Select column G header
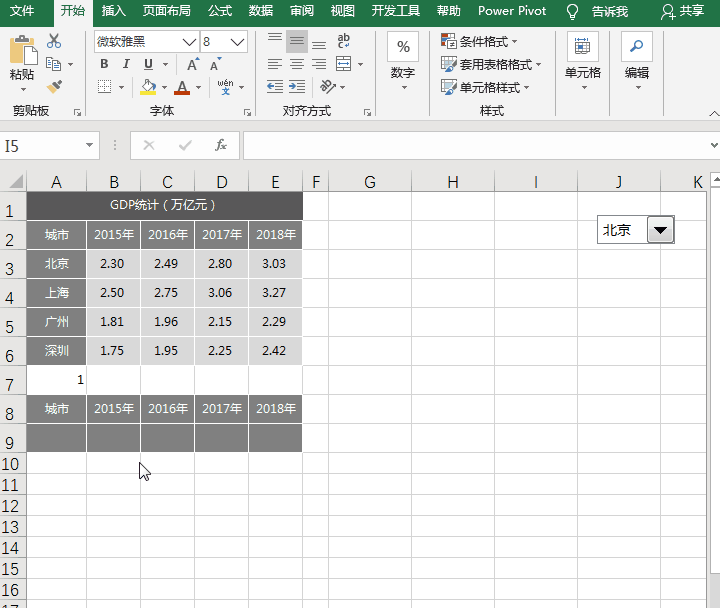The height and width of the screenshot is (608, 720). point(370,182)
